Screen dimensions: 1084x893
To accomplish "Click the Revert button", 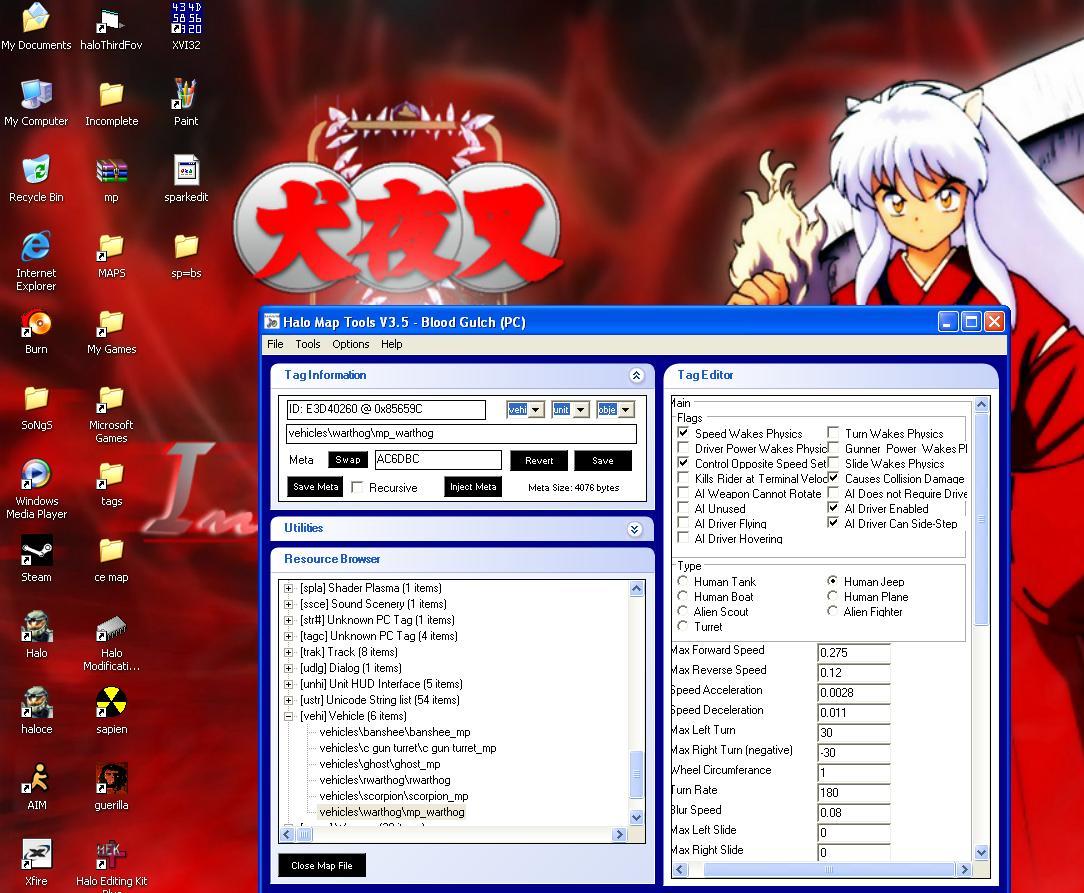I will point(539,460).
